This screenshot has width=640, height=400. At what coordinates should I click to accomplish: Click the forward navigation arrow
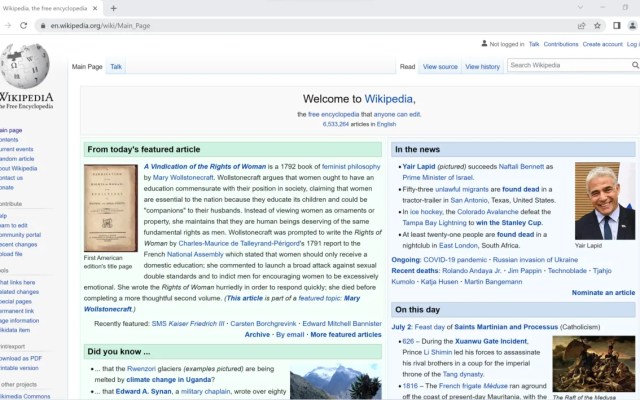(8, 25)
